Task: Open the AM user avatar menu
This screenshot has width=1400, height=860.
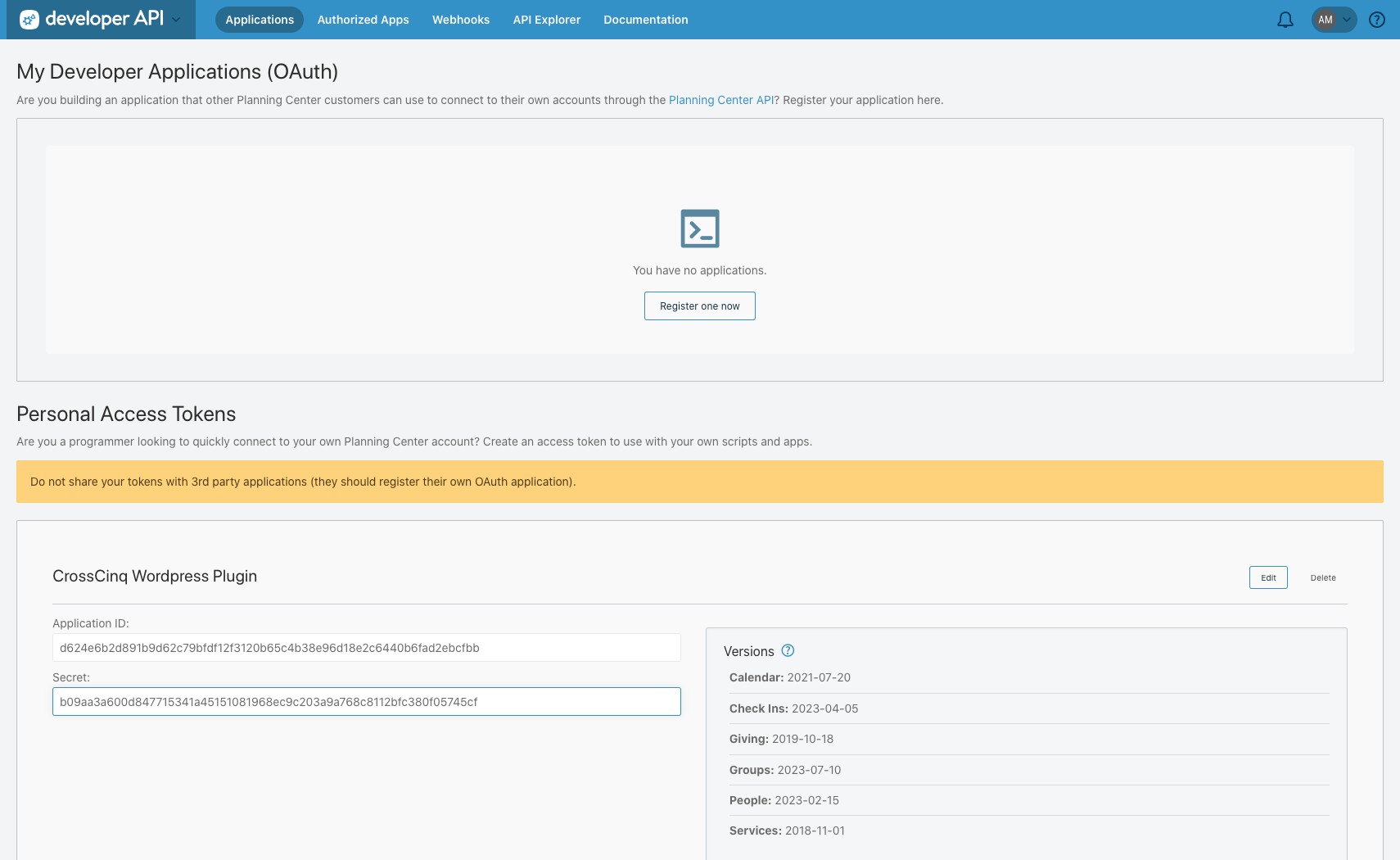Action: click(x=1334, y=20)
